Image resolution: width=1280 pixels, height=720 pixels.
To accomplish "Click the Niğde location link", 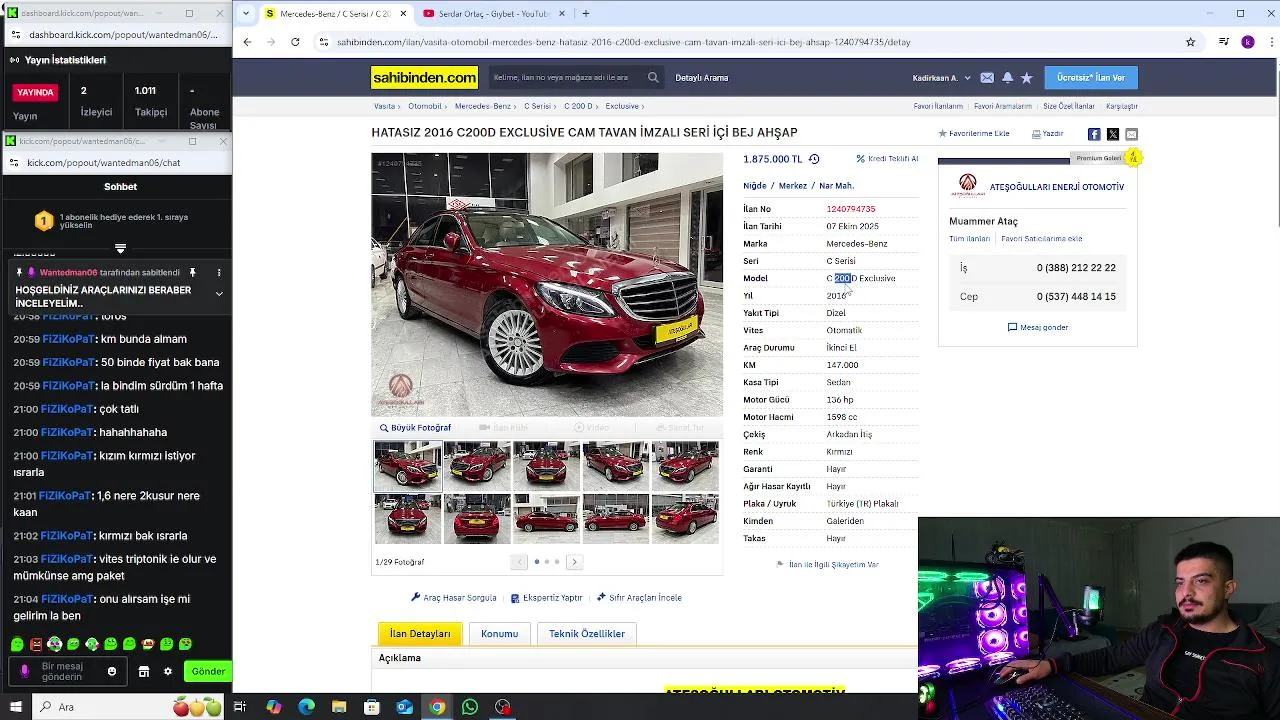I will coord(754,186).
